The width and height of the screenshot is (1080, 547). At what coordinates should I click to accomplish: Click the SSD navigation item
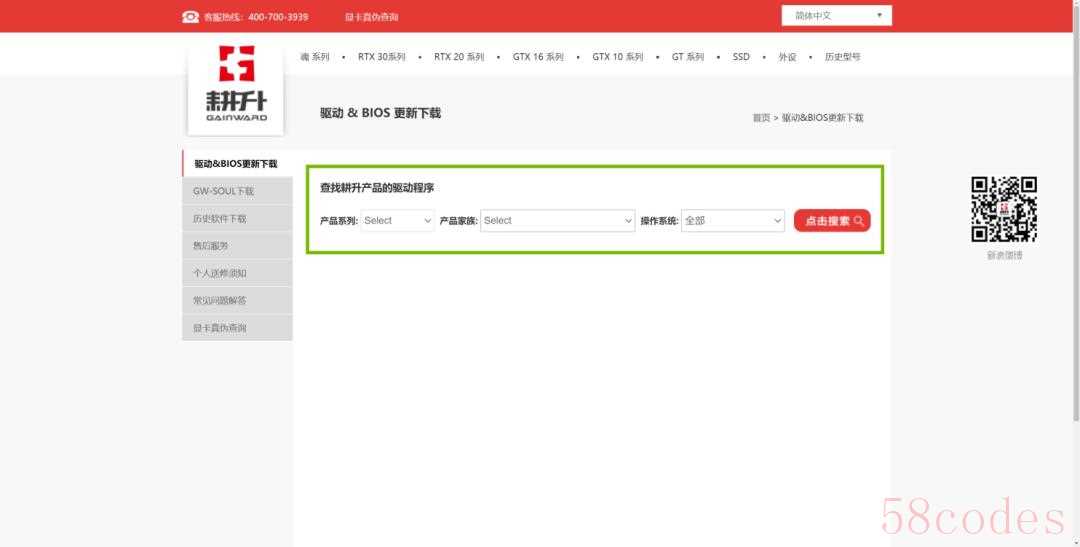coord(741,57)
